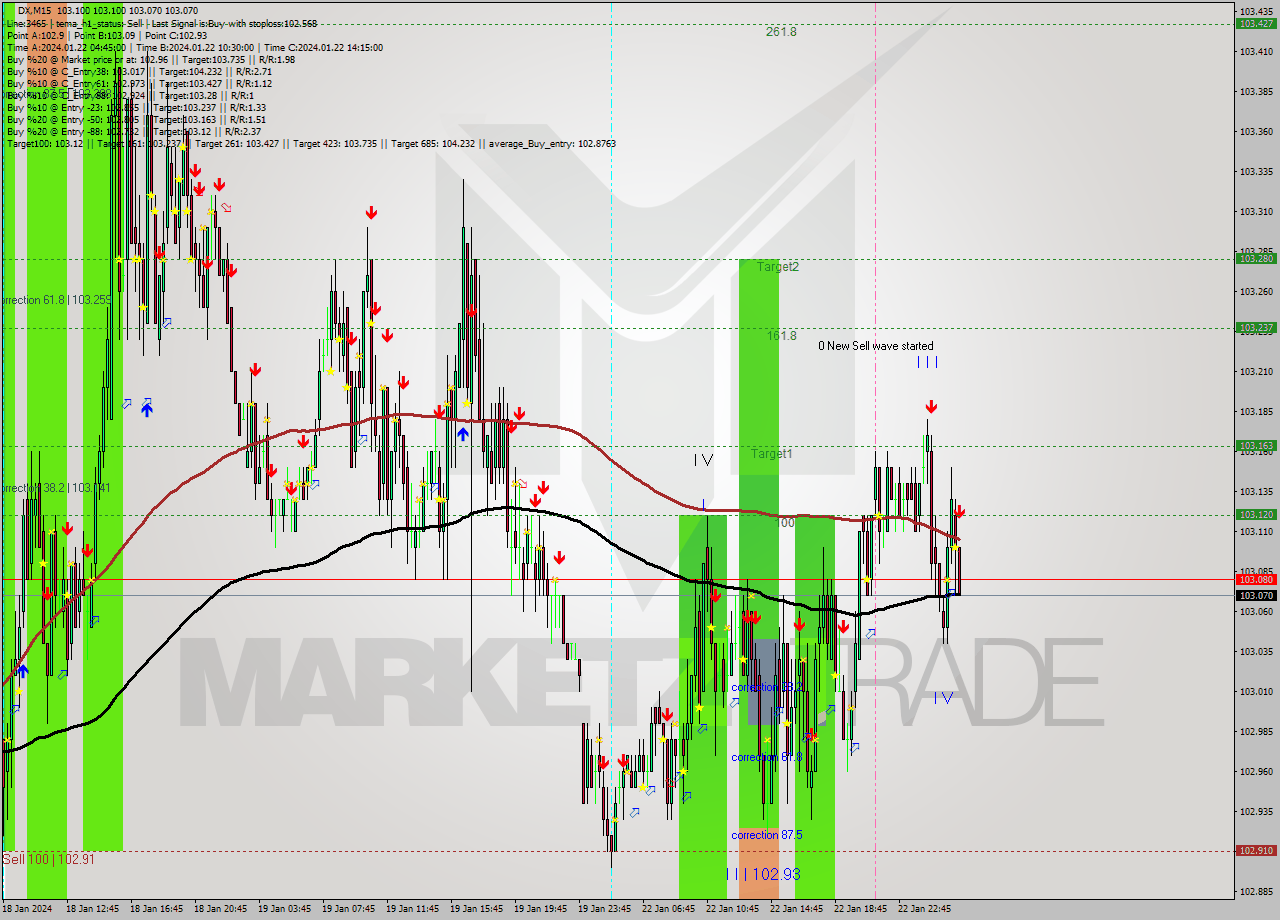This screenshot has height=920, width=1280.
Task: Click the 'Sell 100 | 102.91' label
Action: (x=48, y=859)
